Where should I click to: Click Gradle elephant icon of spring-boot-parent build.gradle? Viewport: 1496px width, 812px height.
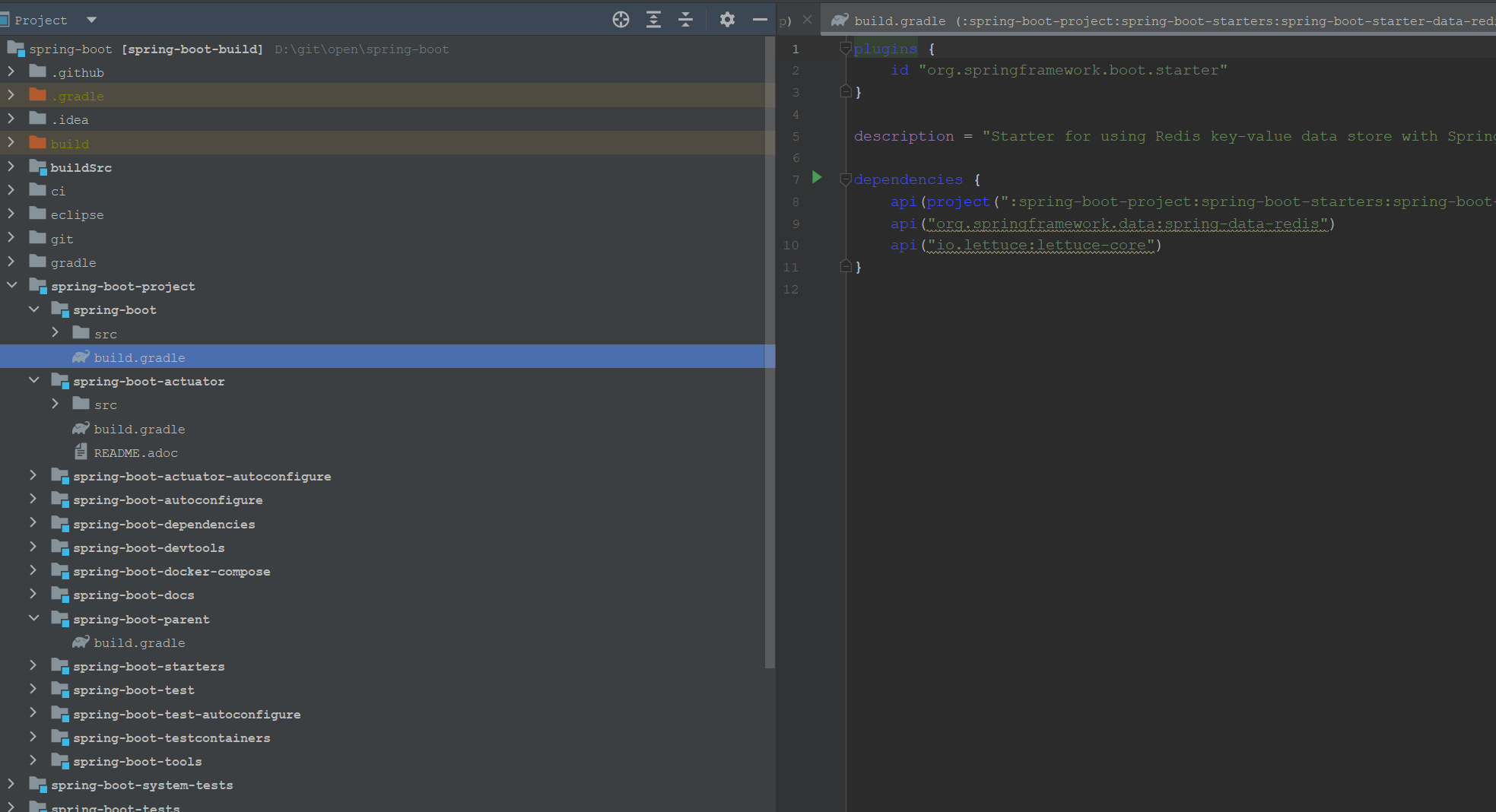tap(81, 642)
